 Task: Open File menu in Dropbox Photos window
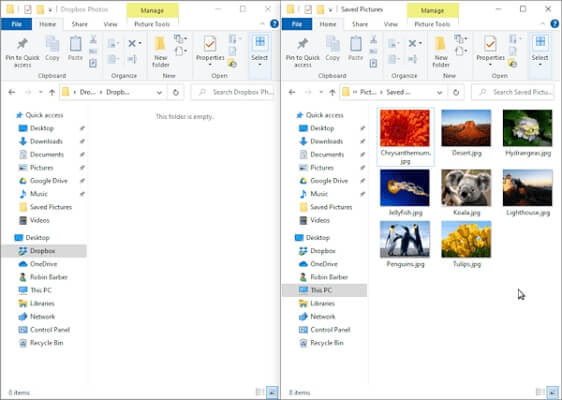(16, 24)
